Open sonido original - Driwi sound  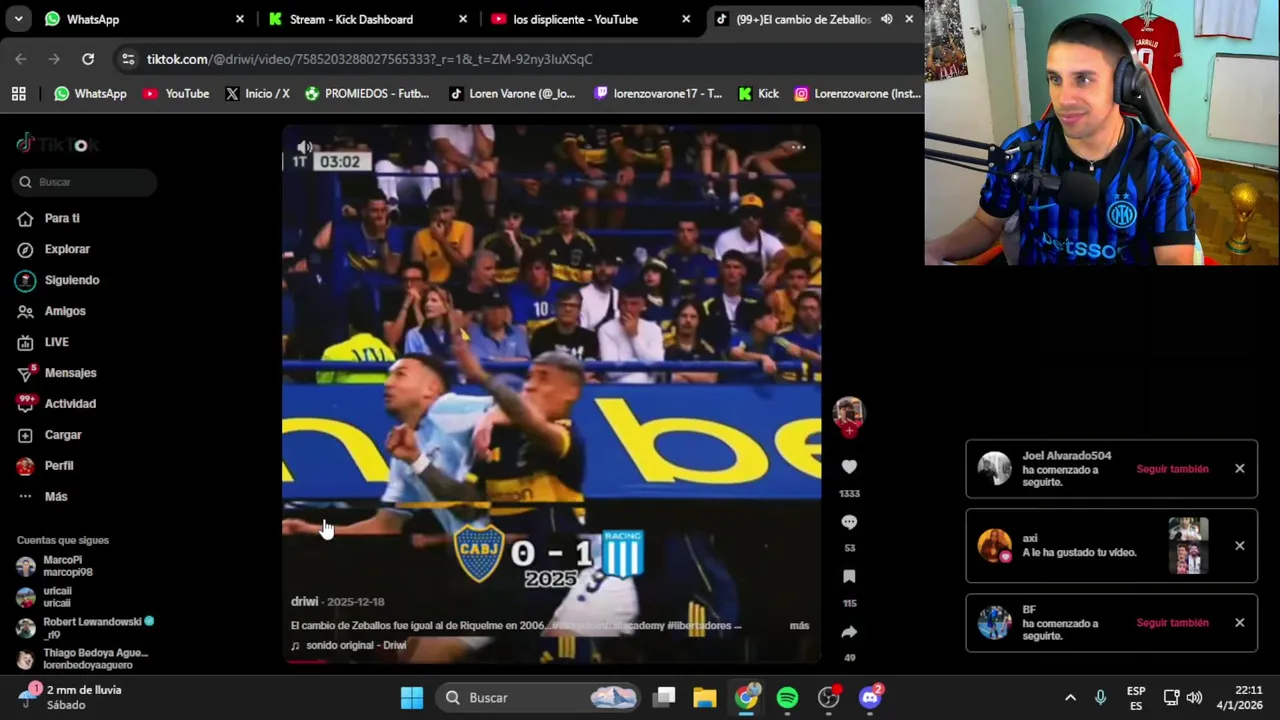355,646
